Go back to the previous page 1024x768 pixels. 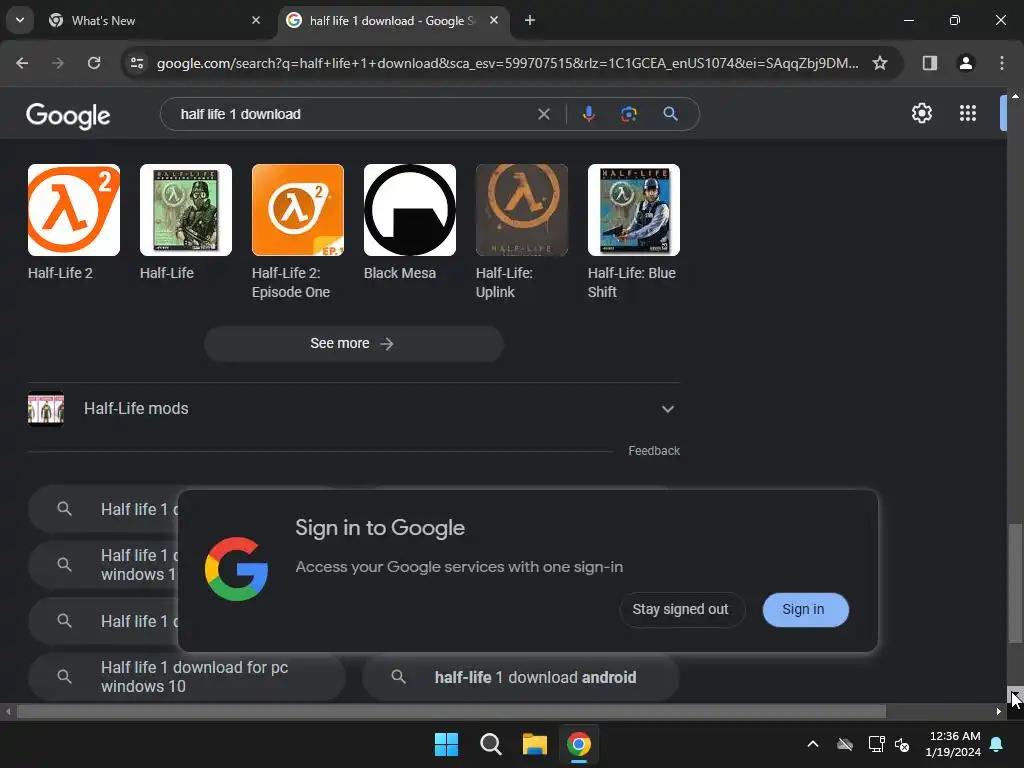pyautogui.click(x=22, y=63)
